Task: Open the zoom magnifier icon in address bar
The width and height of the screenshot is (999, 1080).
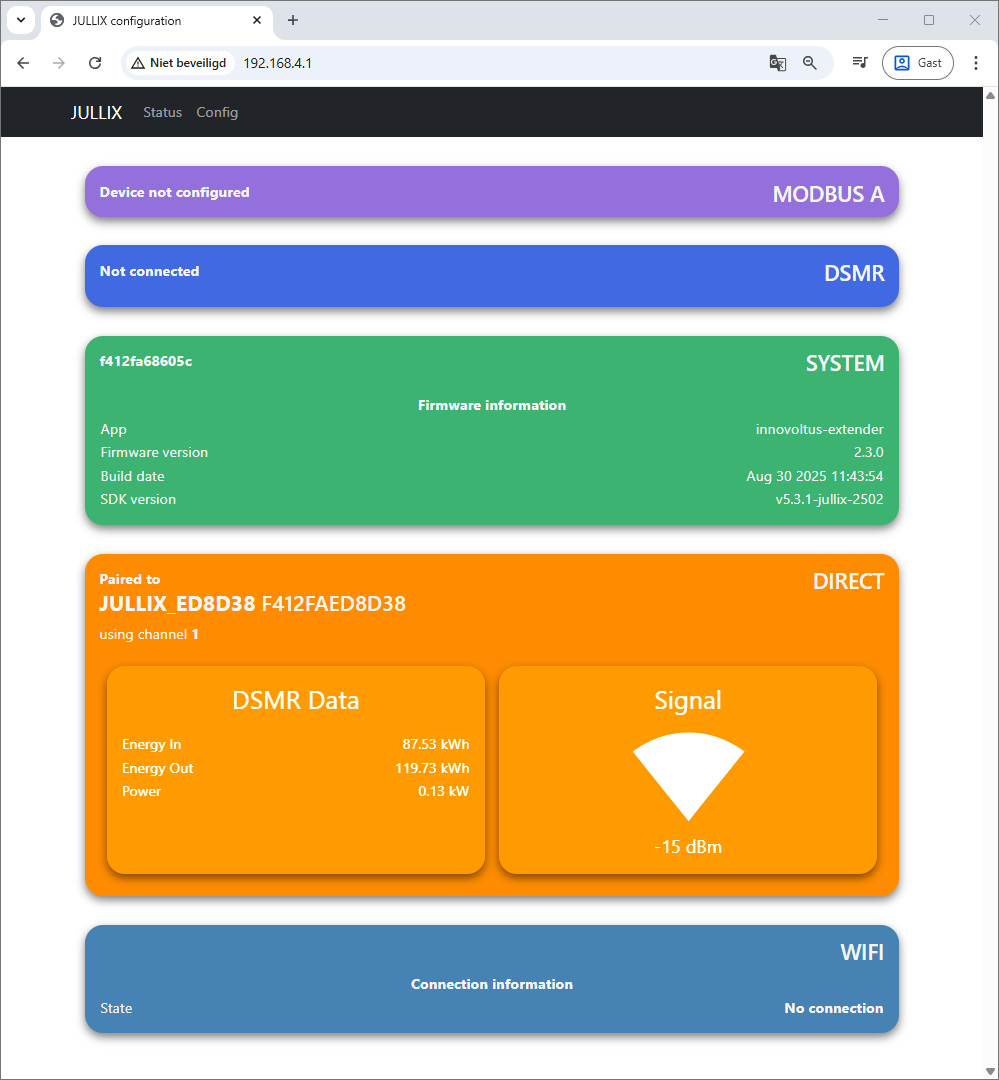Action: (810, 63)
